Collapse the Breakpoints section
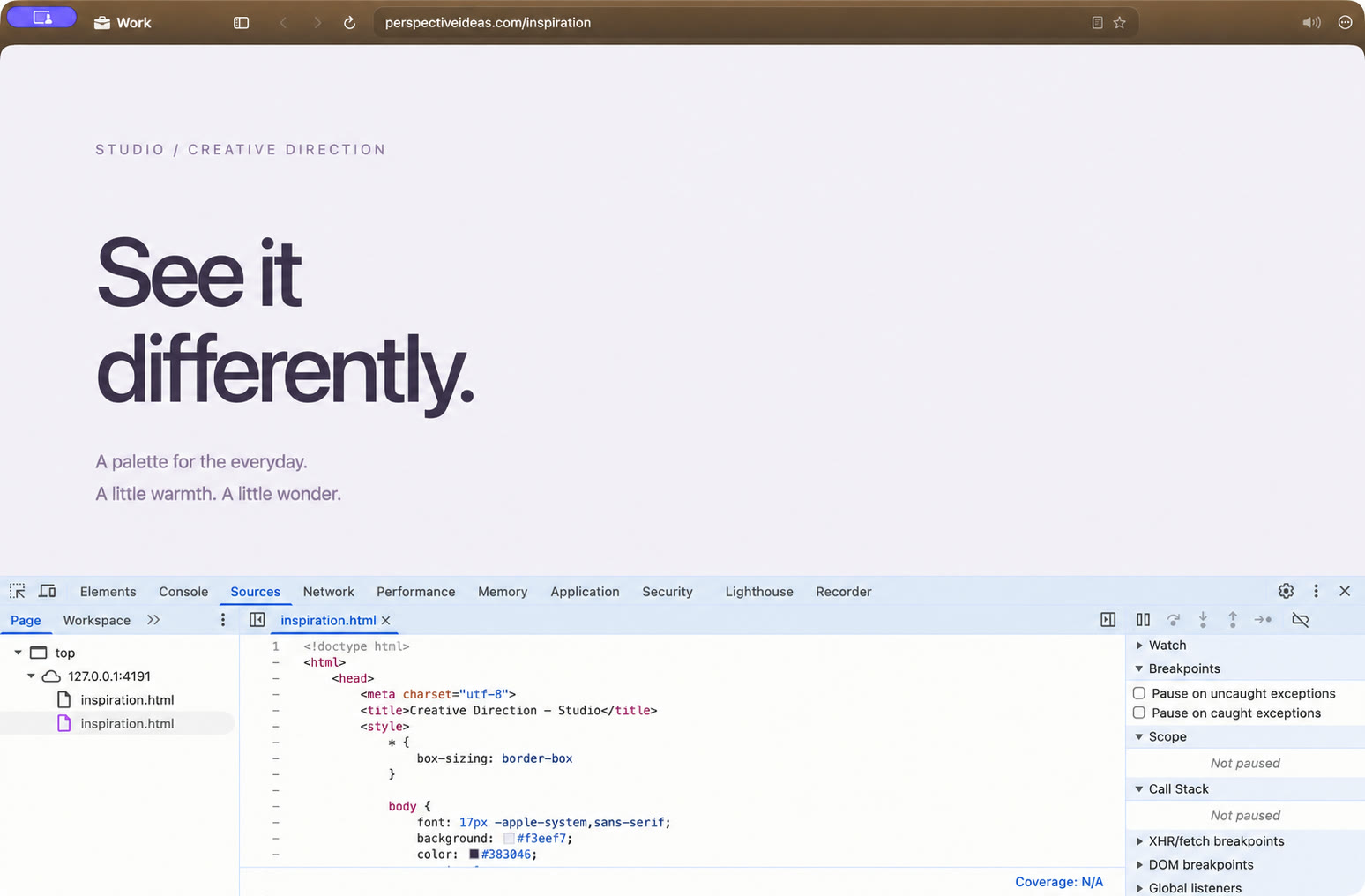Image resolution: width=1365 pixels, height=896 pixels. click(1139, 668)
